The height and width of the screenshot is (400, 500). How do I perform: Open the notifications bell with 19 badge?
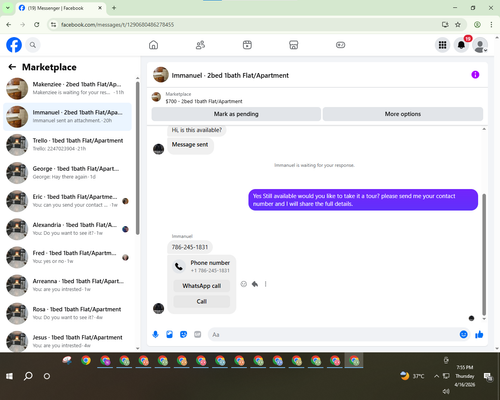[x=461, y=45]
